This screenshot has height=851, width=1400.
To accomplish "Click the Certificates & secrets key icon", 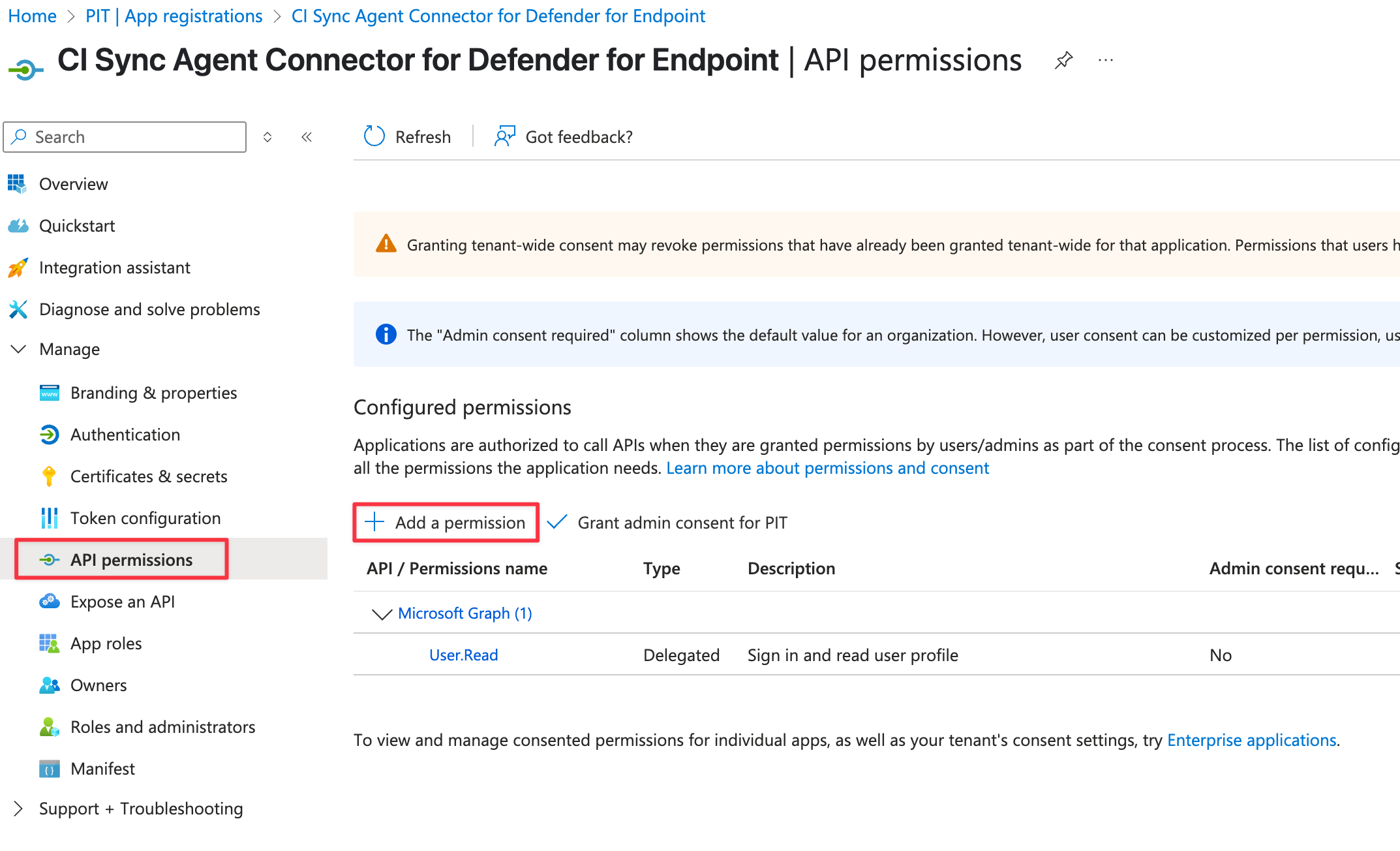I will [49, 476].
